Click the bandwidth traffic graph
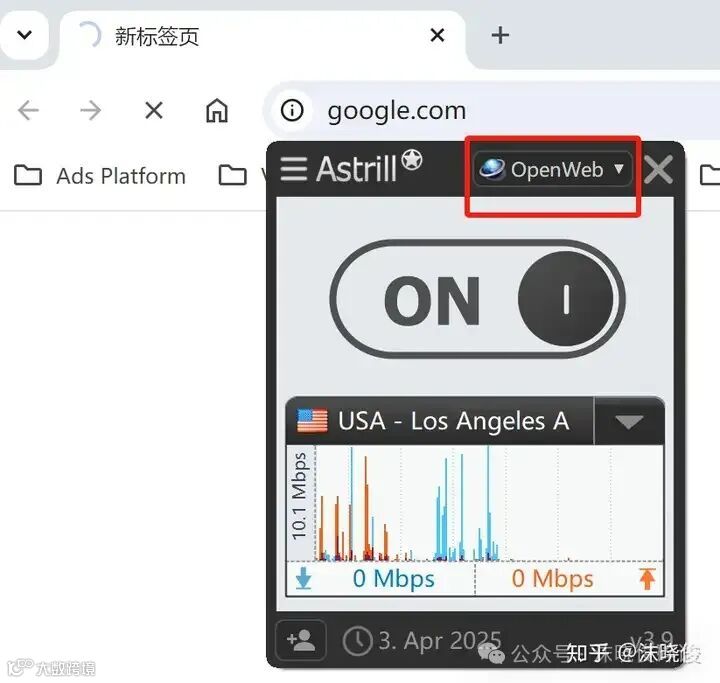The height and width of the screenshot is (683, 720). [489, 503]
